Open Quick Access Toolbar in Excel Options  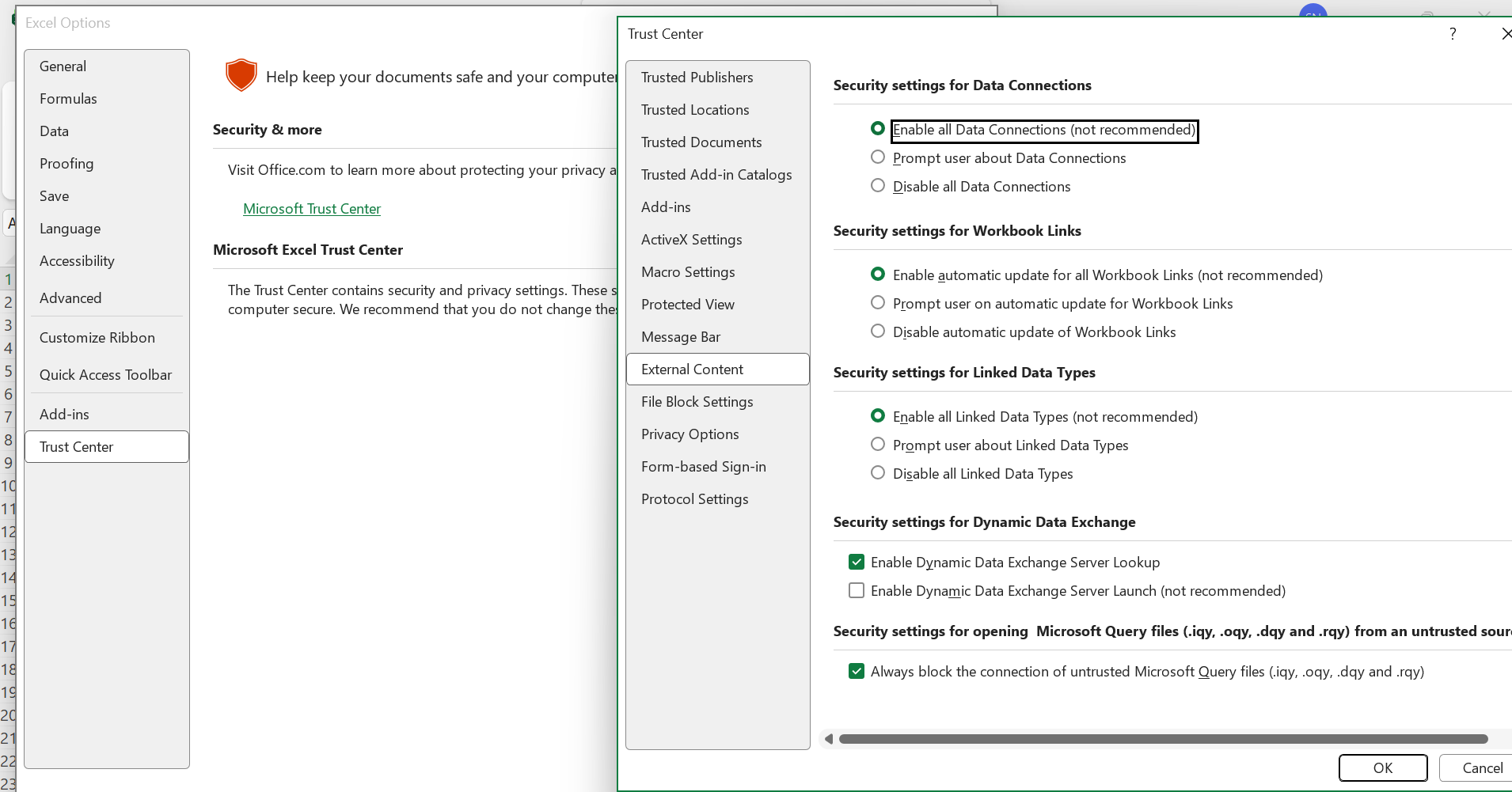coord(107,375)
